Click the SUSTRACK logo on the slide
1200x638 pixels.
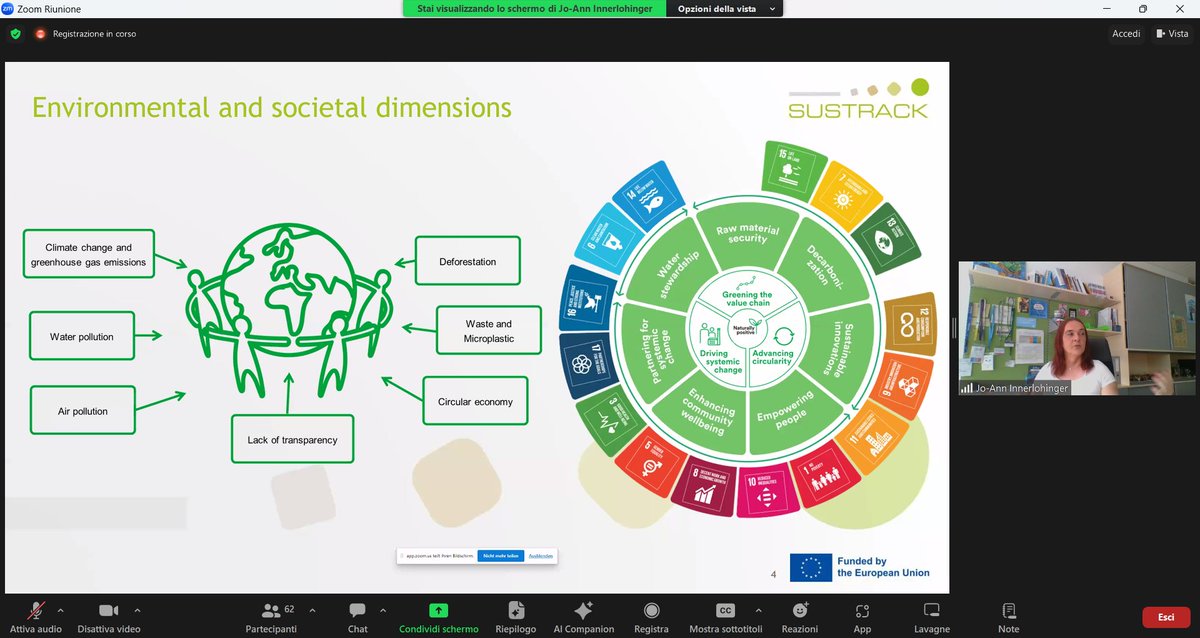click(x=857, y=101)
